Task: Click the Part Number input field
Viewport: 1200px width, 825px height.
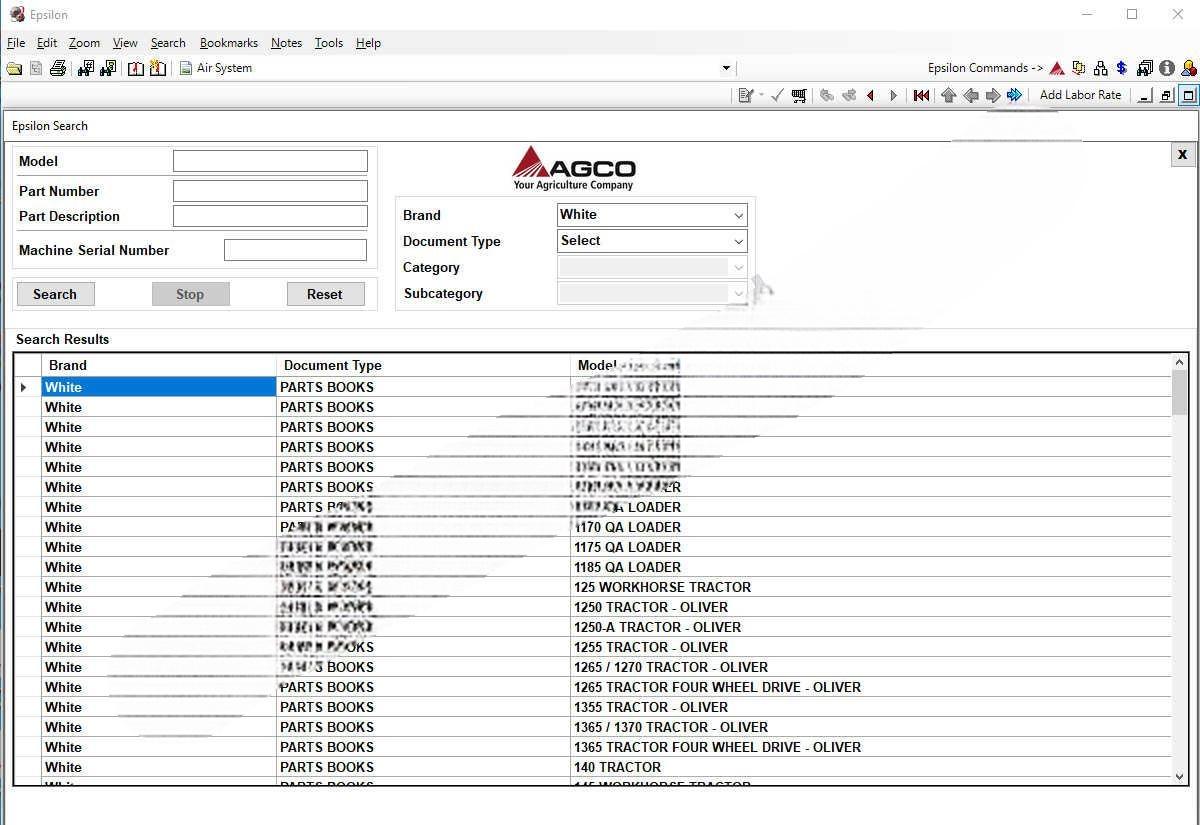Action: [x=270, y=191]
